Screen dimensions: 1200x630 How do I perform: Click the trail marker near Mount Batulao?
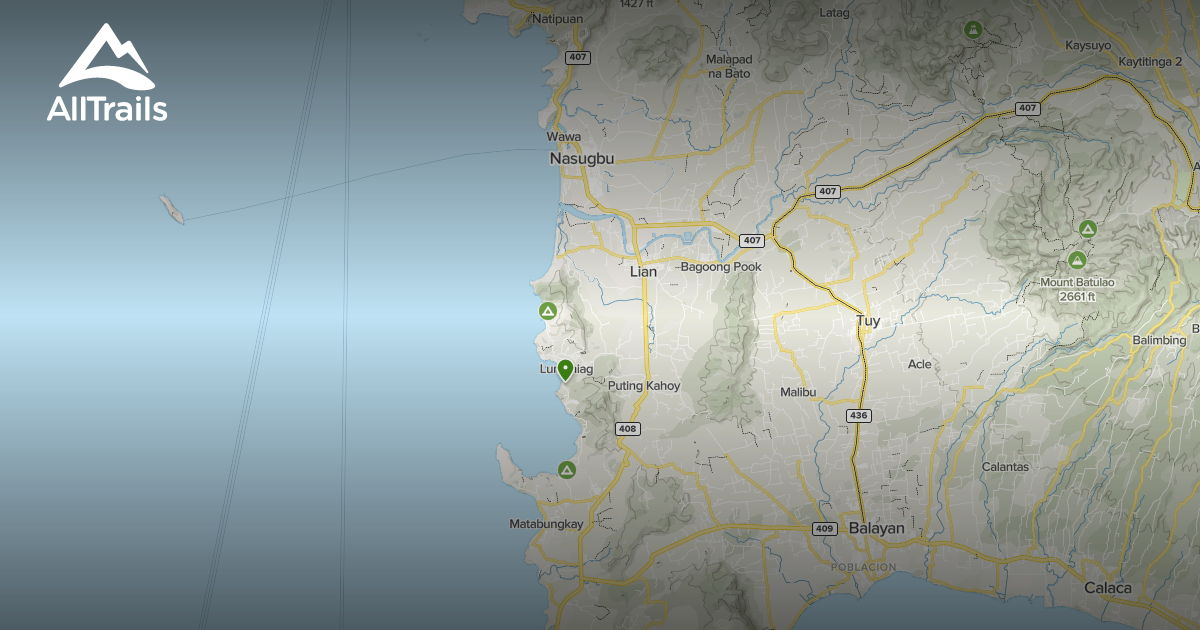(x=1089, y=230)
